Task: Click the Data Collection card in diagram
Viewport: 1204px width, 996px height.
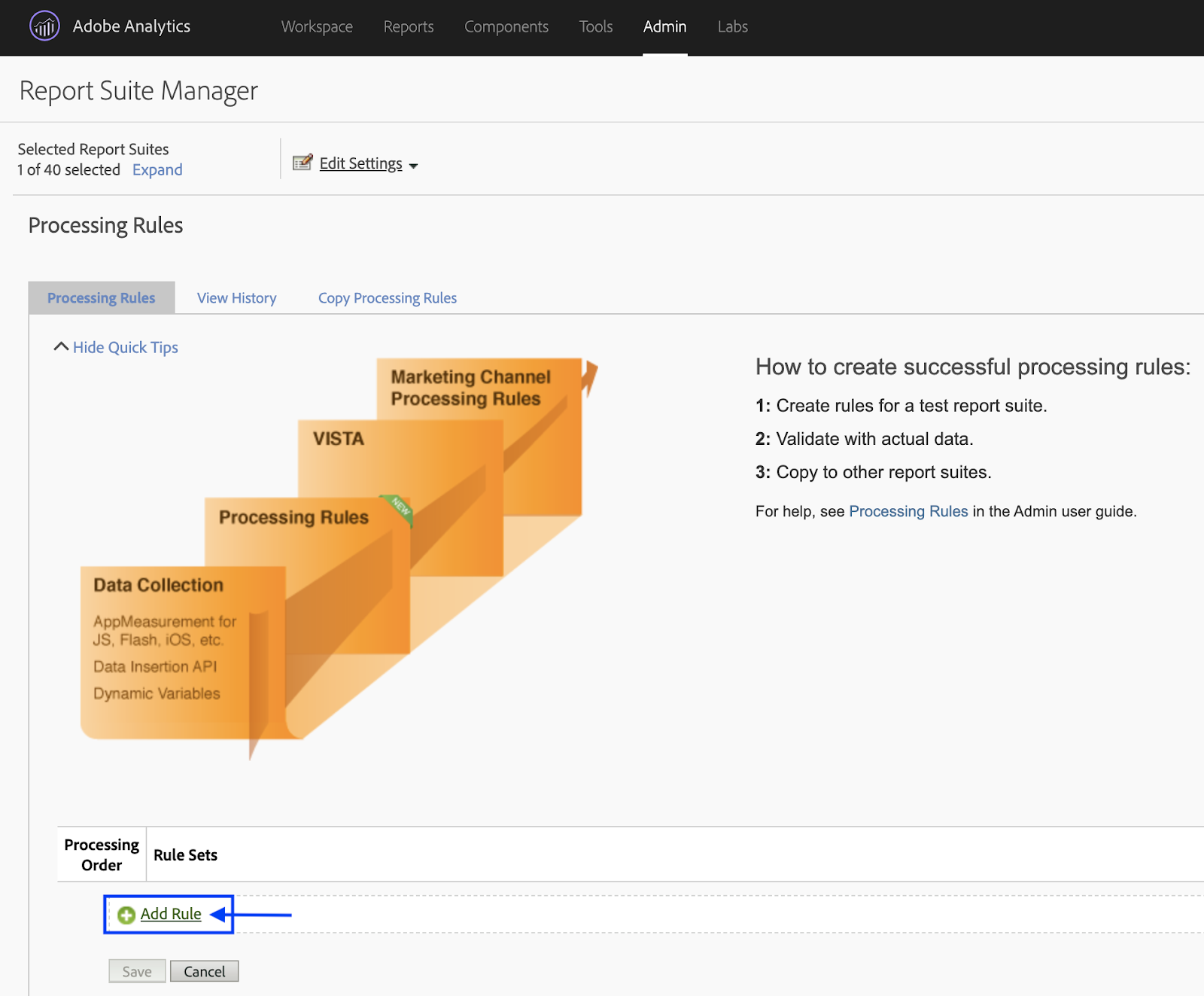Action: (x=183, y=652)
